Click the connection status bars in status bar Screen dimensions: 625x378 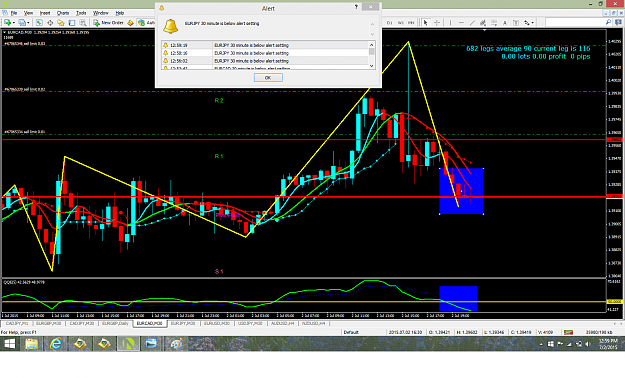click(568, 332)
